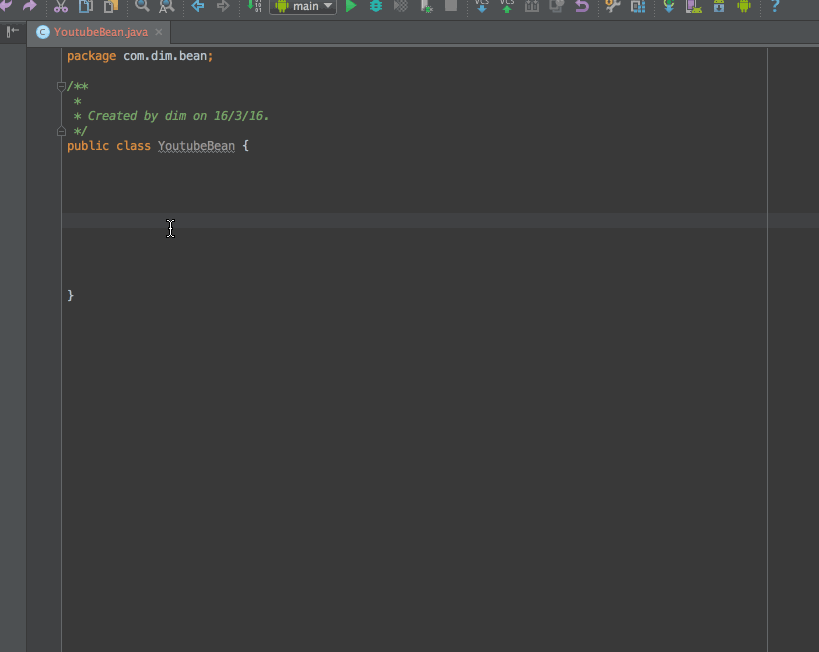Click the Help question mark icon
819x652 pixels.
775,6
